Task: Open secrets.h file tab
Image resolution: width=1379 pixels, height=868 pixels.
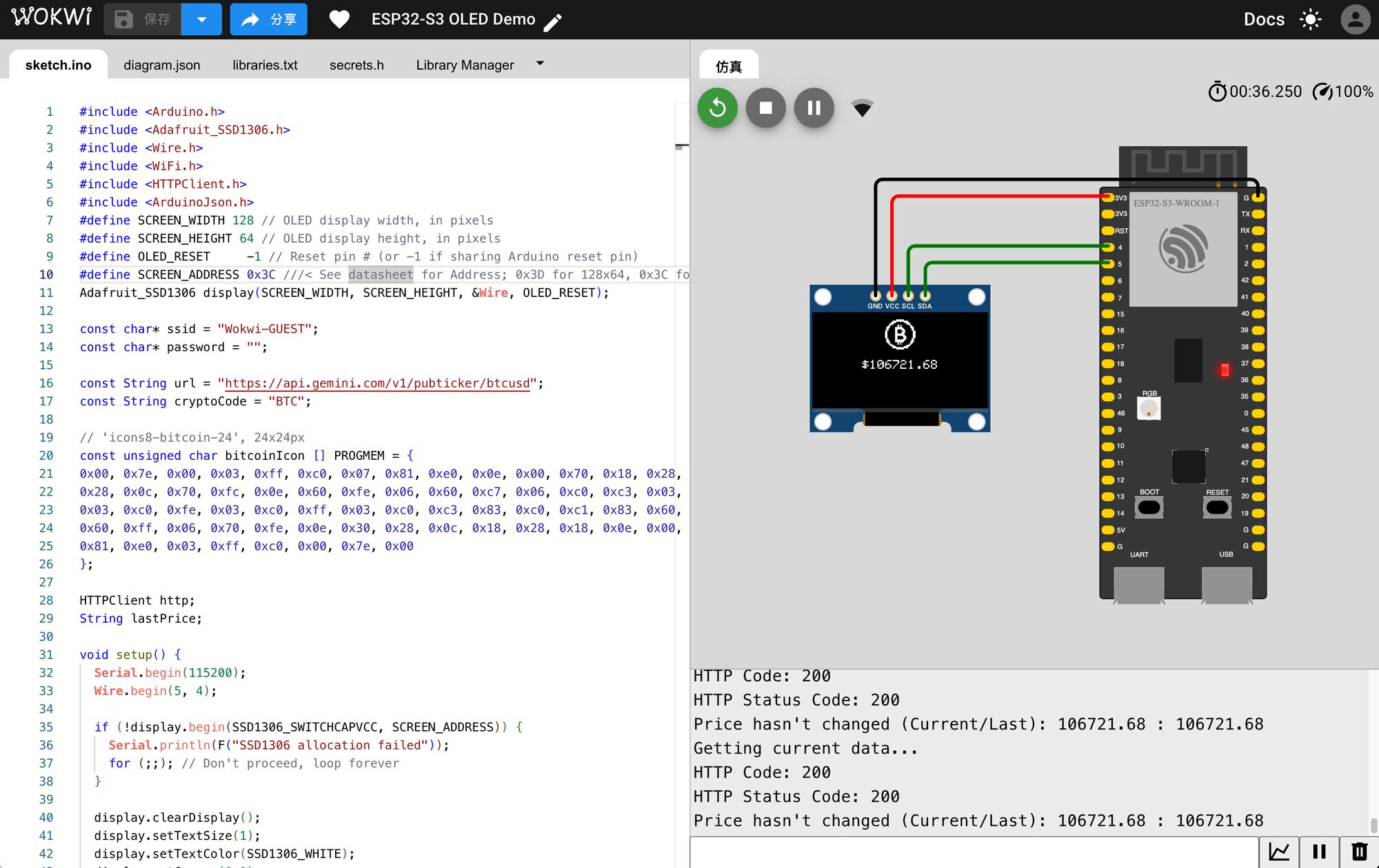Action: click(x=356, y=65)
